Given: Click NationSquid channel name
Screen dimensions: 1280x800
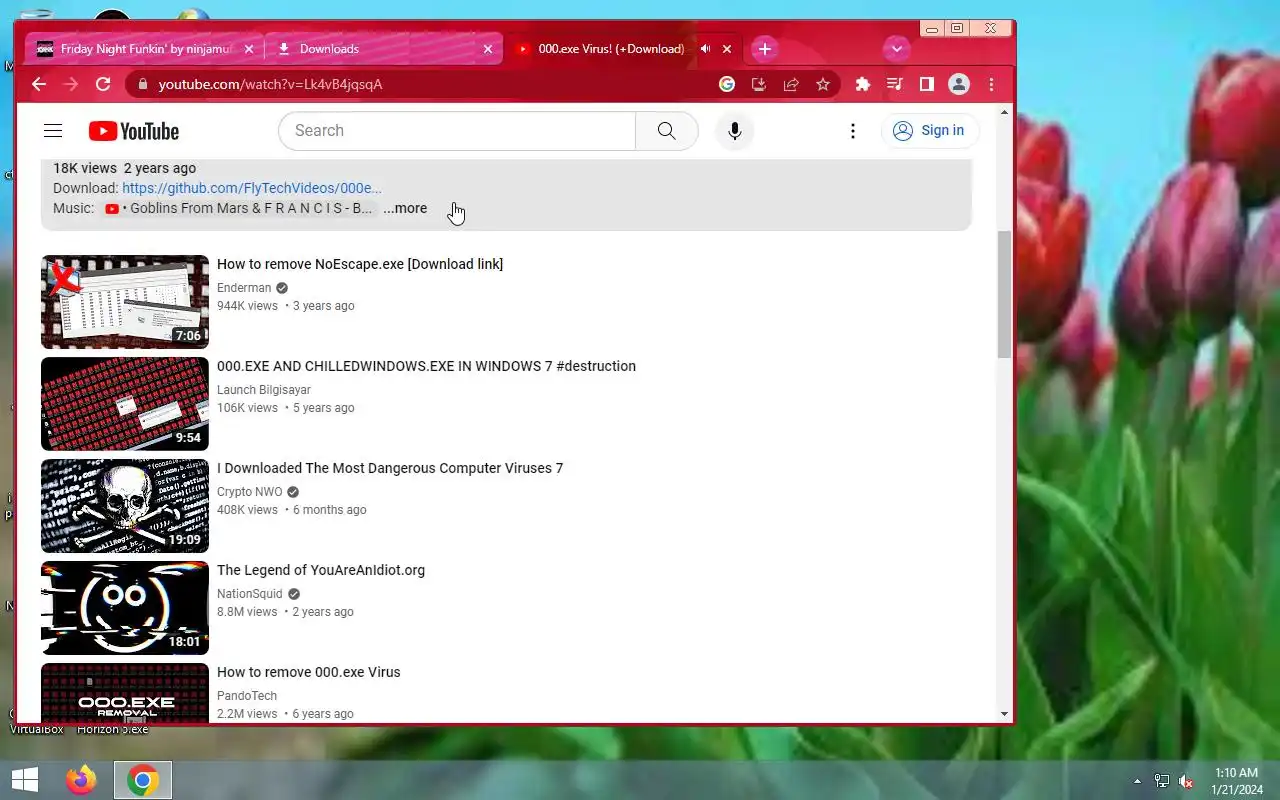Looking at the screenshot, I should tap(250, 594).
